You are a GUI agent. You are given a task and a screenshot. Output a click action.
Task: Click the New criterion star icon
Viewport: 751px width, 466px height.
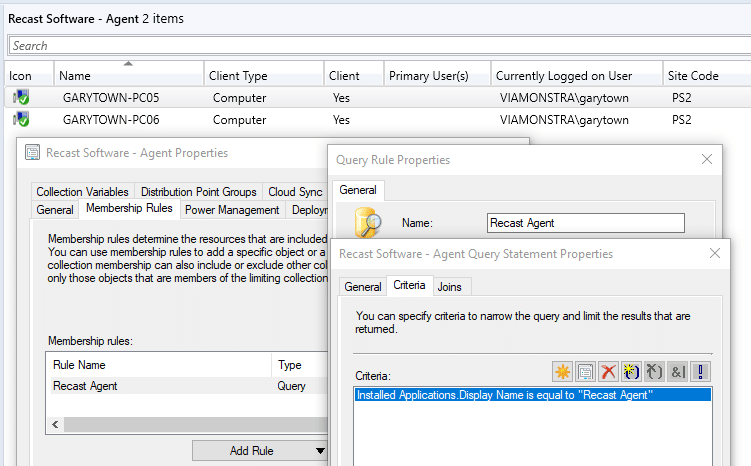pyautogui.click(x=563, y=372)
